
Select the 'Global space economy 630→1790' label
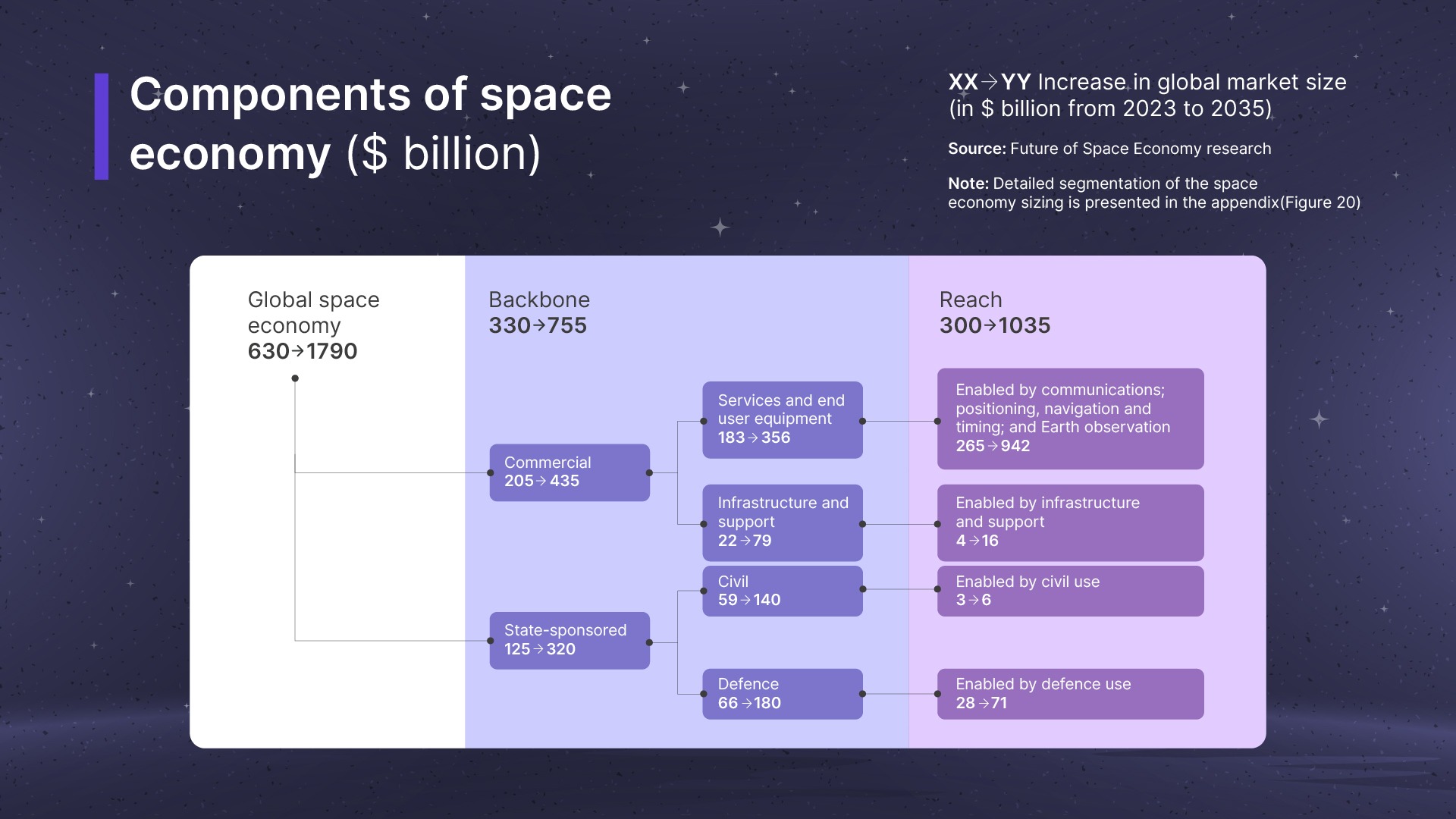click(313, 325)
